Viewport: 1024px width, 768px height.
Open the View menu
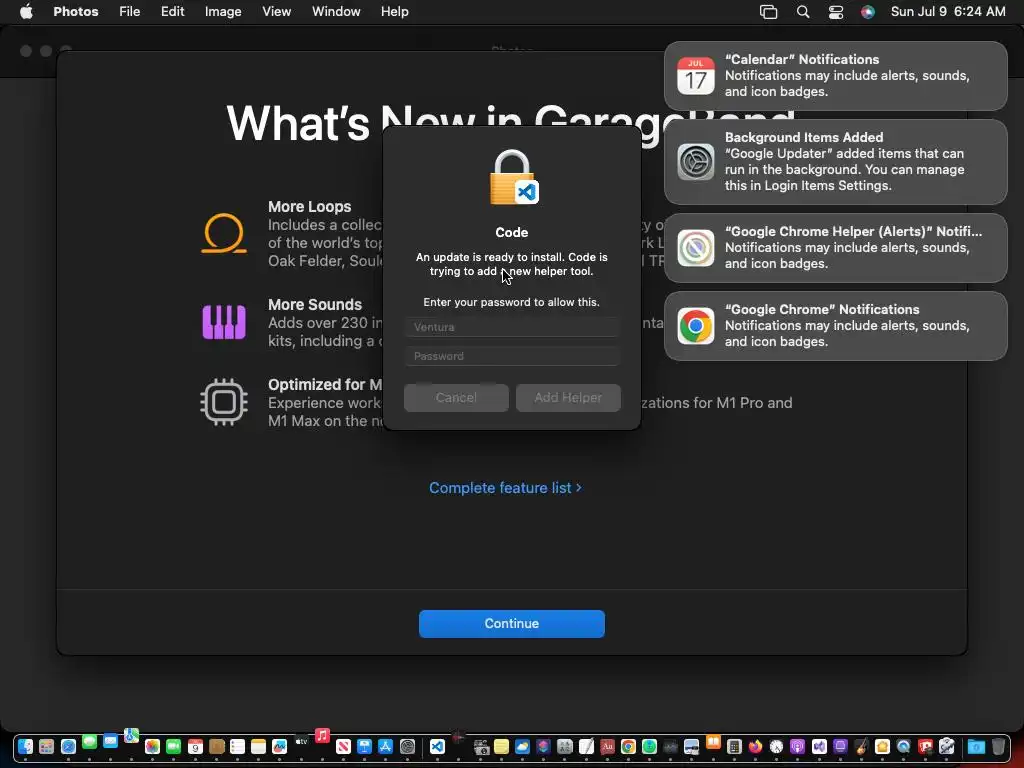pyautogui.click(x=276, y=12)
